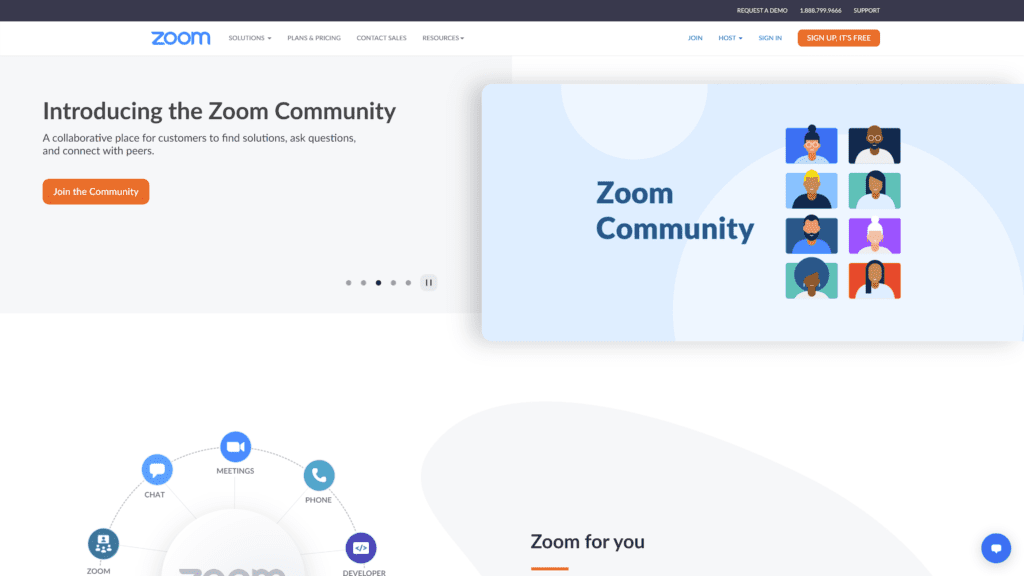The width and height of the screenshot is (1024, 576).
Task: Select the fifth carousel dot
Action: coord(408,283)
